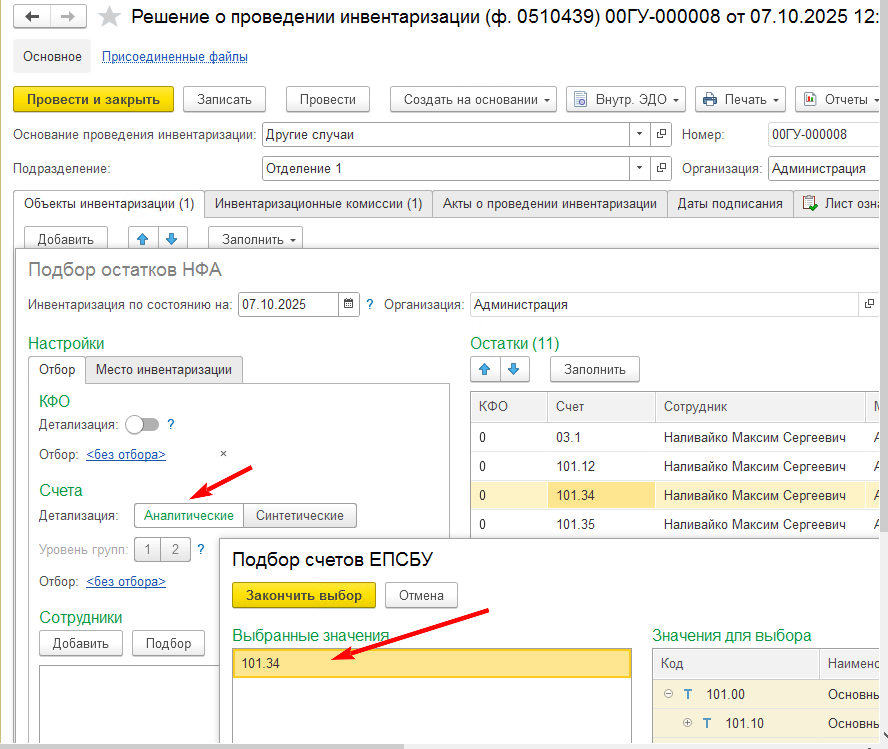The width and height of the screenshot is (888, 749).
Task: Switch accounts detail to Синтетические
Action: (298, 516)
